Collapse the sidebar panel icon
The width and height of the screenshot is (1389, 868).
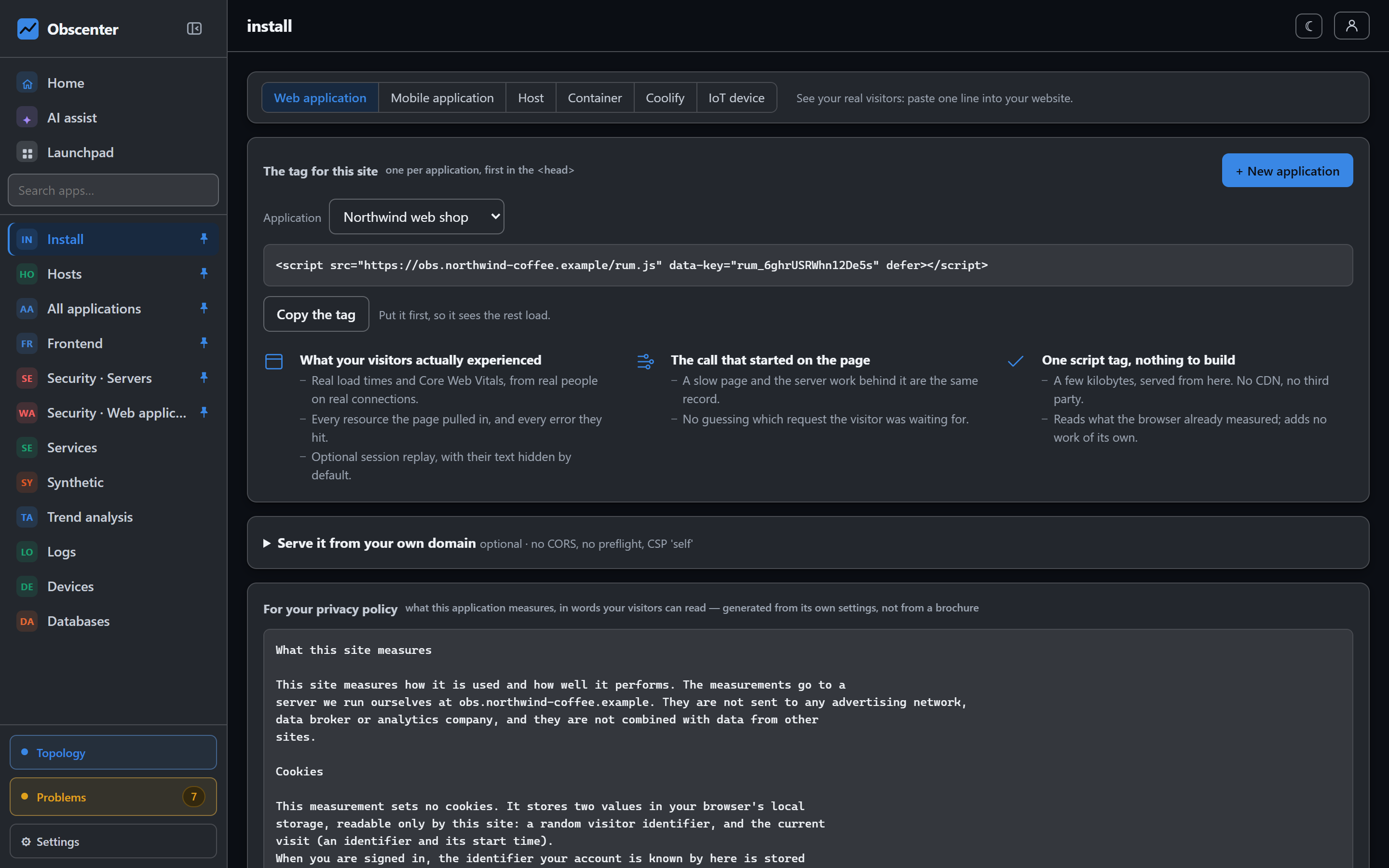coord(194,29)
